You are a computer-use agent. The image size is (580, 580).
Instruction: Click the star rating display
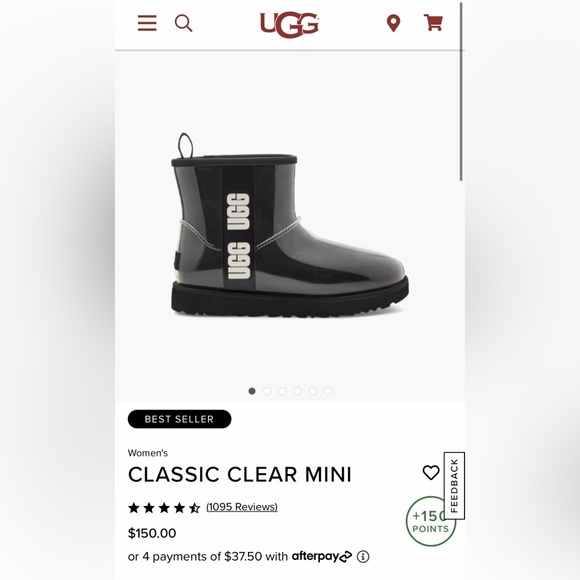[x=164, y=508]
